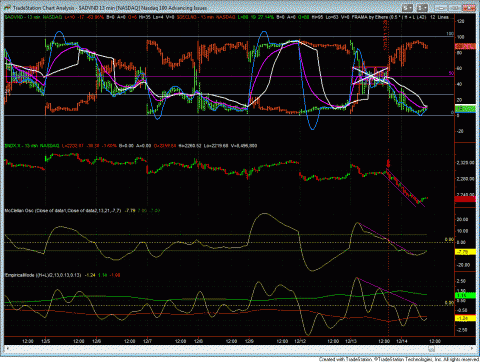Click the red down arrow marker on price chart
The image size is (480, 362).
click(x=388, y=164)
